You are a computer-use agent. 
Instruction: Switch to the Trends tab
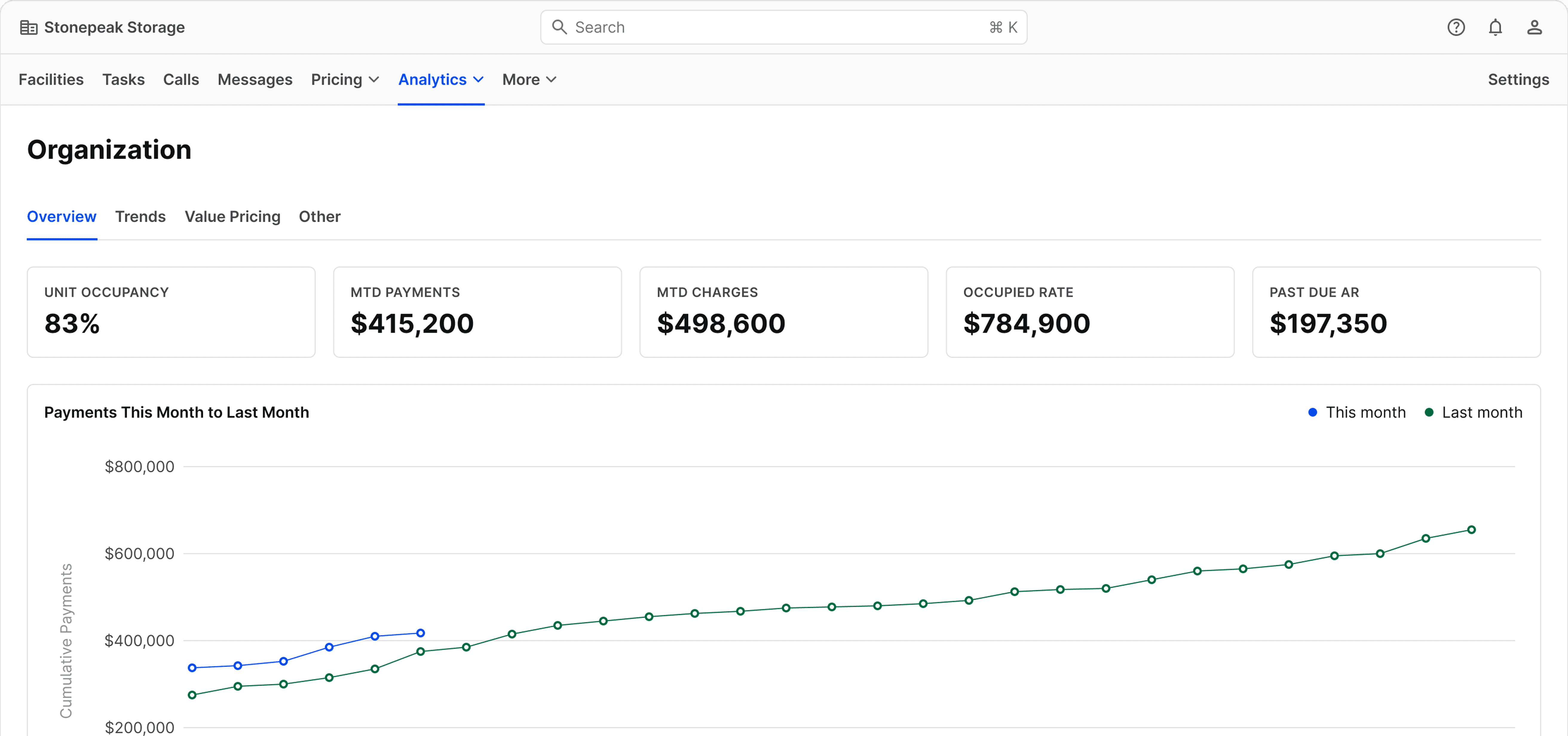(140, 217)
